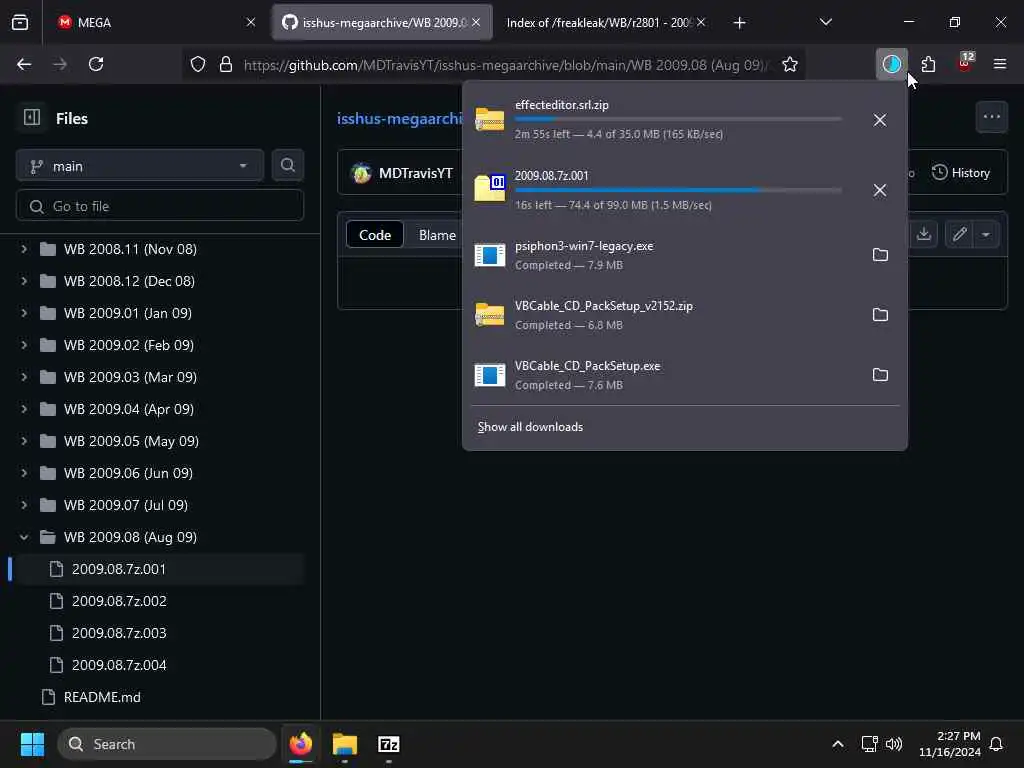Open WB 2009.06 (Jun 09) folder row
1024x768 pixels.
tap(159, 473)
